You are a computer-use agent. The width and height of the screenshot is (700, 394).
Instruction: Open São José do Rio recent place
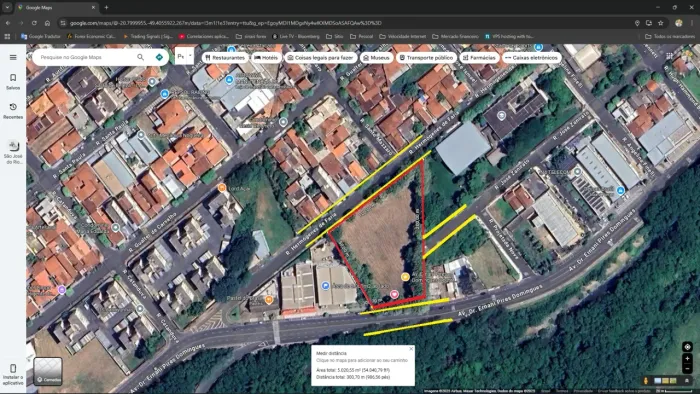point(13,152)
